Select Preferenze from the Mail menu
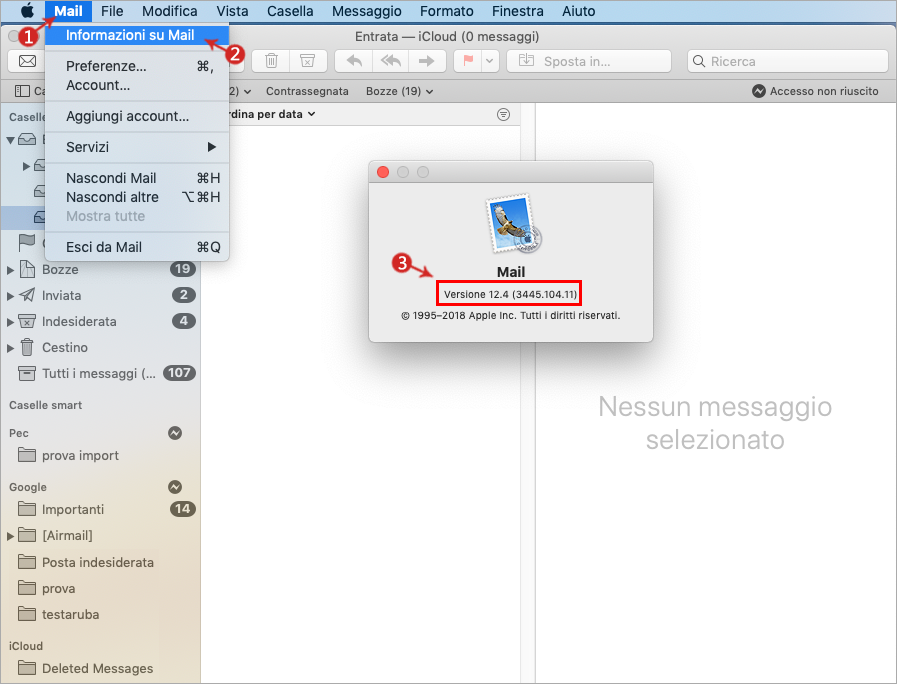This screenshot has height=684, width=897. (106, 66)
